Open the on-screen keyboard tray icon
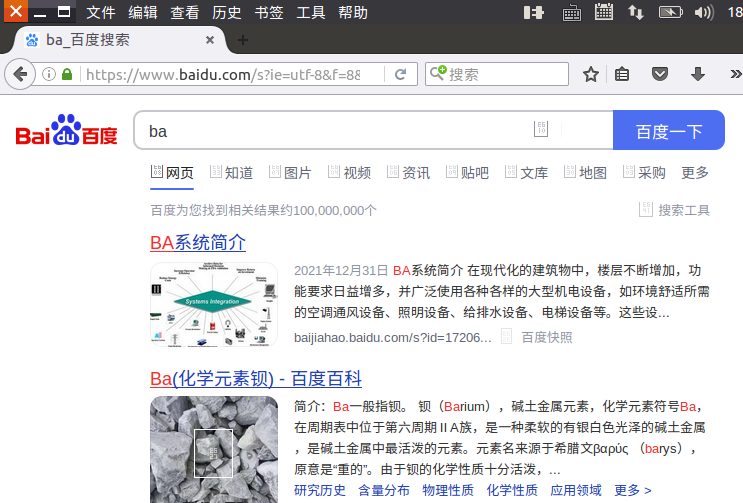This screenshot has width=743, height=503. (x=571, y=12)
